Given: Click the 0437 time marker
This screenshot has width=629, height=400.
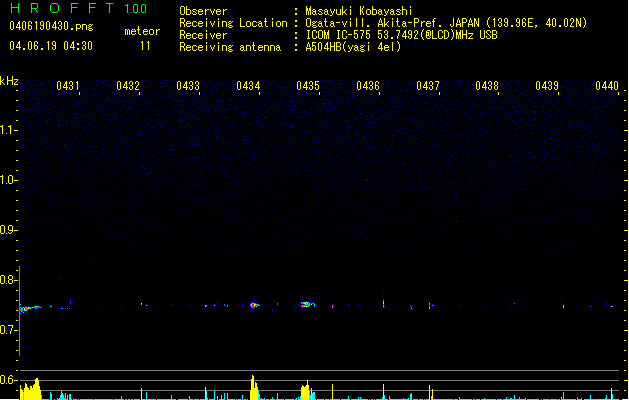Looking at the screenshot, I should 428,86.
